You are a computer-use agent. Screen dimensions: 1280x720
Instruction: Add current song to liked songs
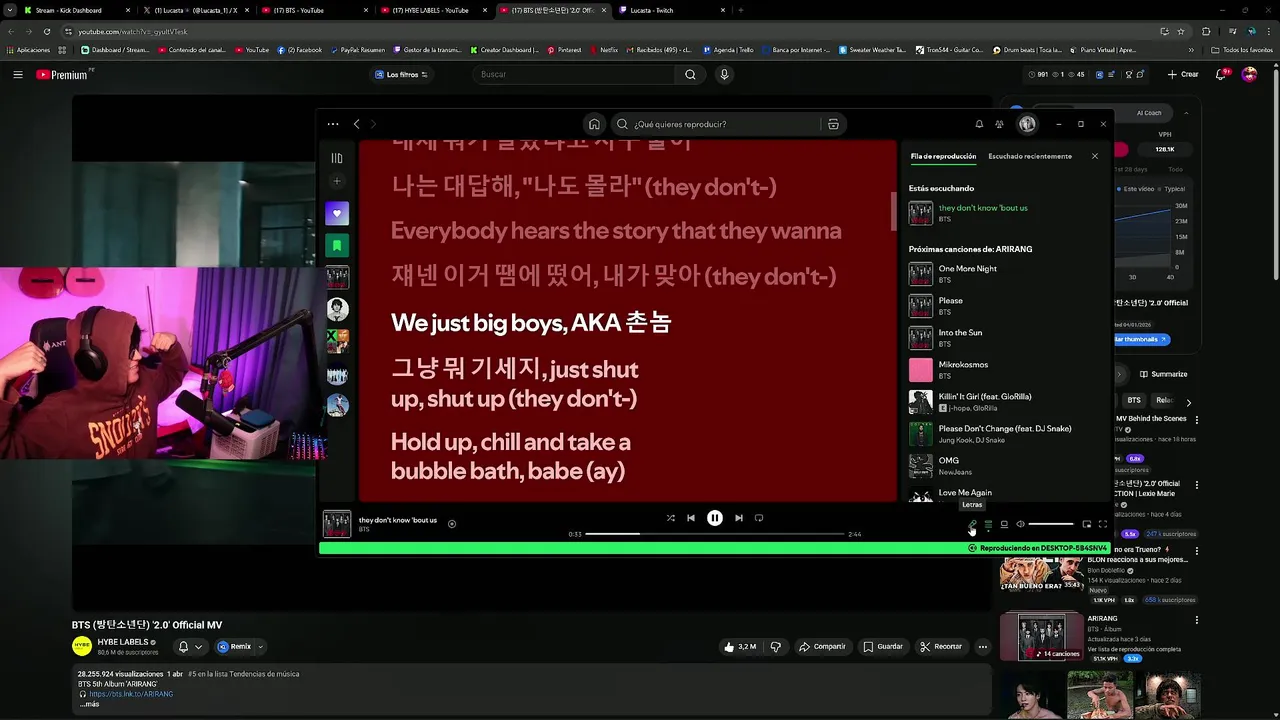452,523
